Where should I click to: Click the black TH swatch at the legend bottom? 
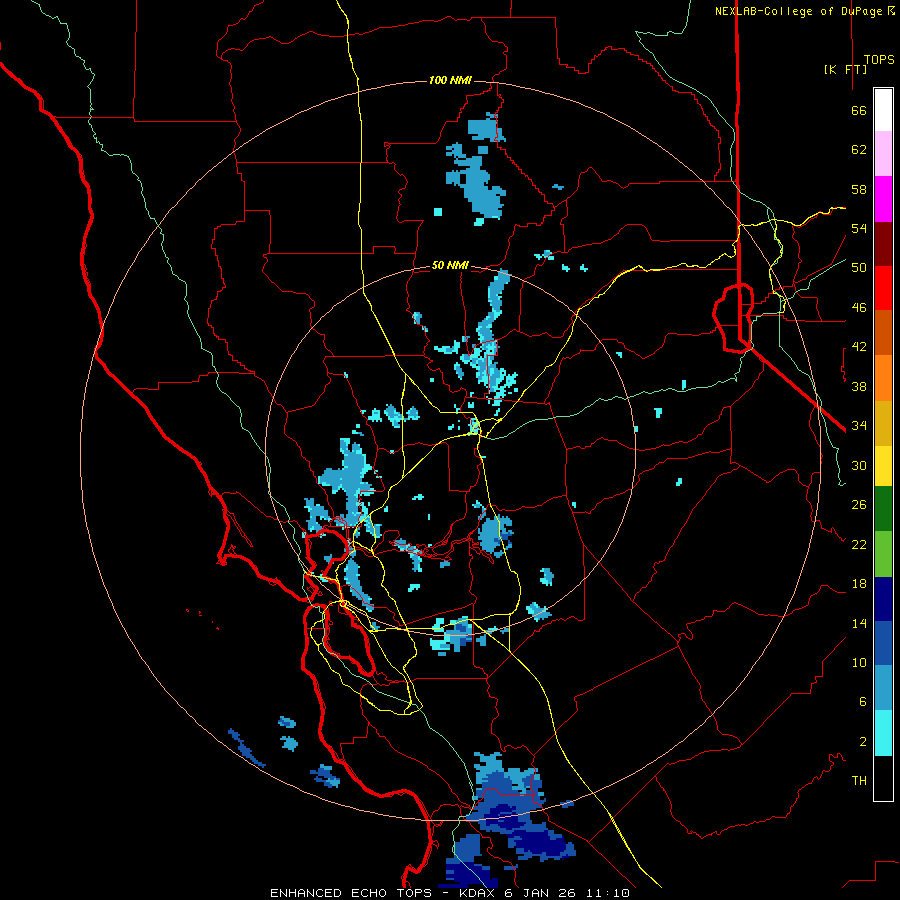883,778
